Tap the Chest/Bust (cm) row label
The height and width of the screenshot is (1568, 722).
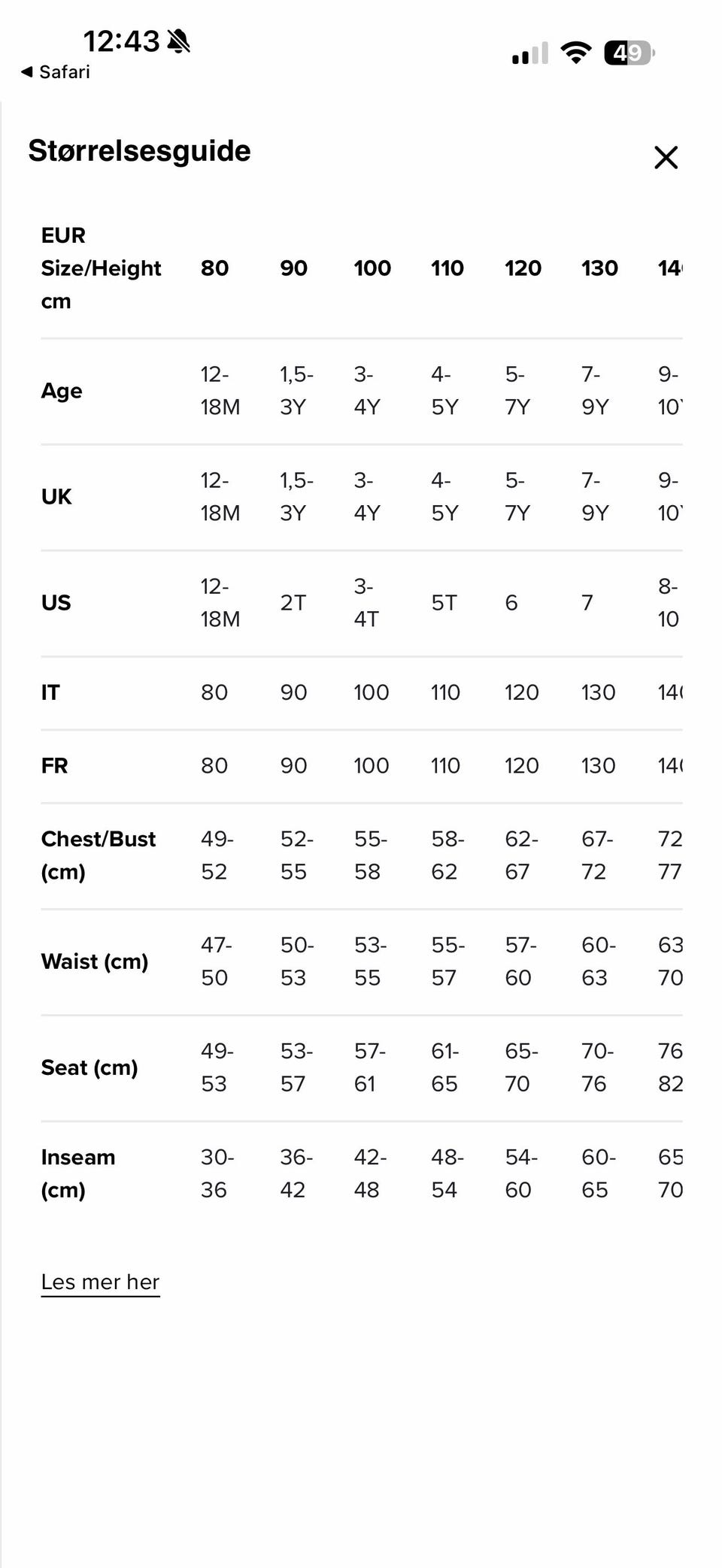click(99, 855)
